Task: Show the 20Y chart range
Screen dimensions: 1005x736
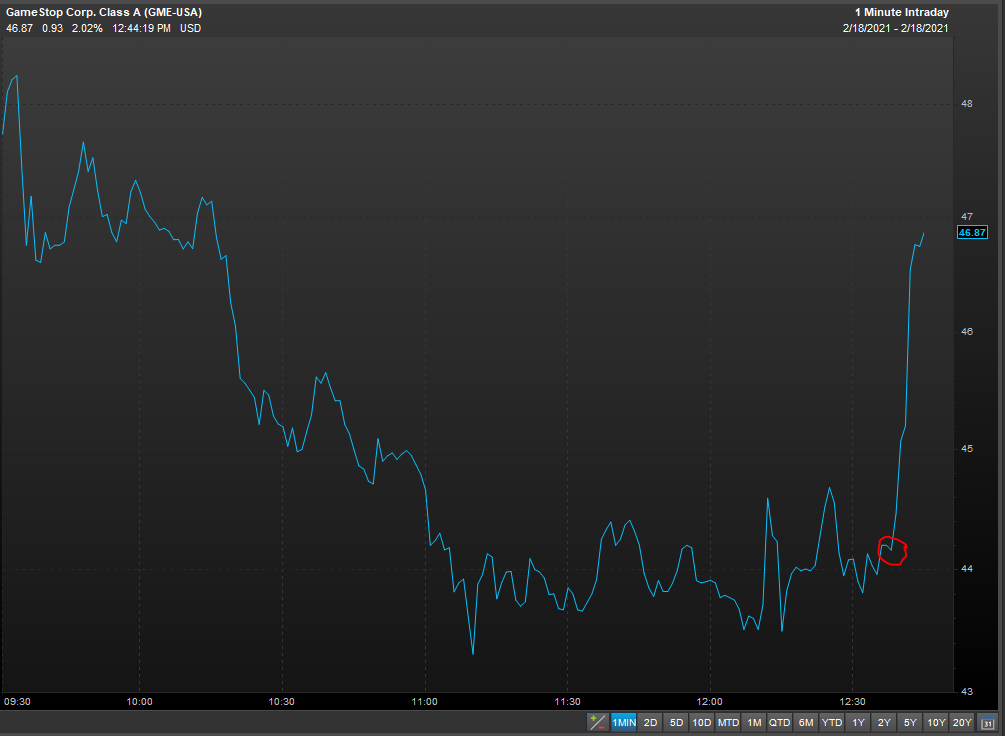Action: (x=962, y=722)
